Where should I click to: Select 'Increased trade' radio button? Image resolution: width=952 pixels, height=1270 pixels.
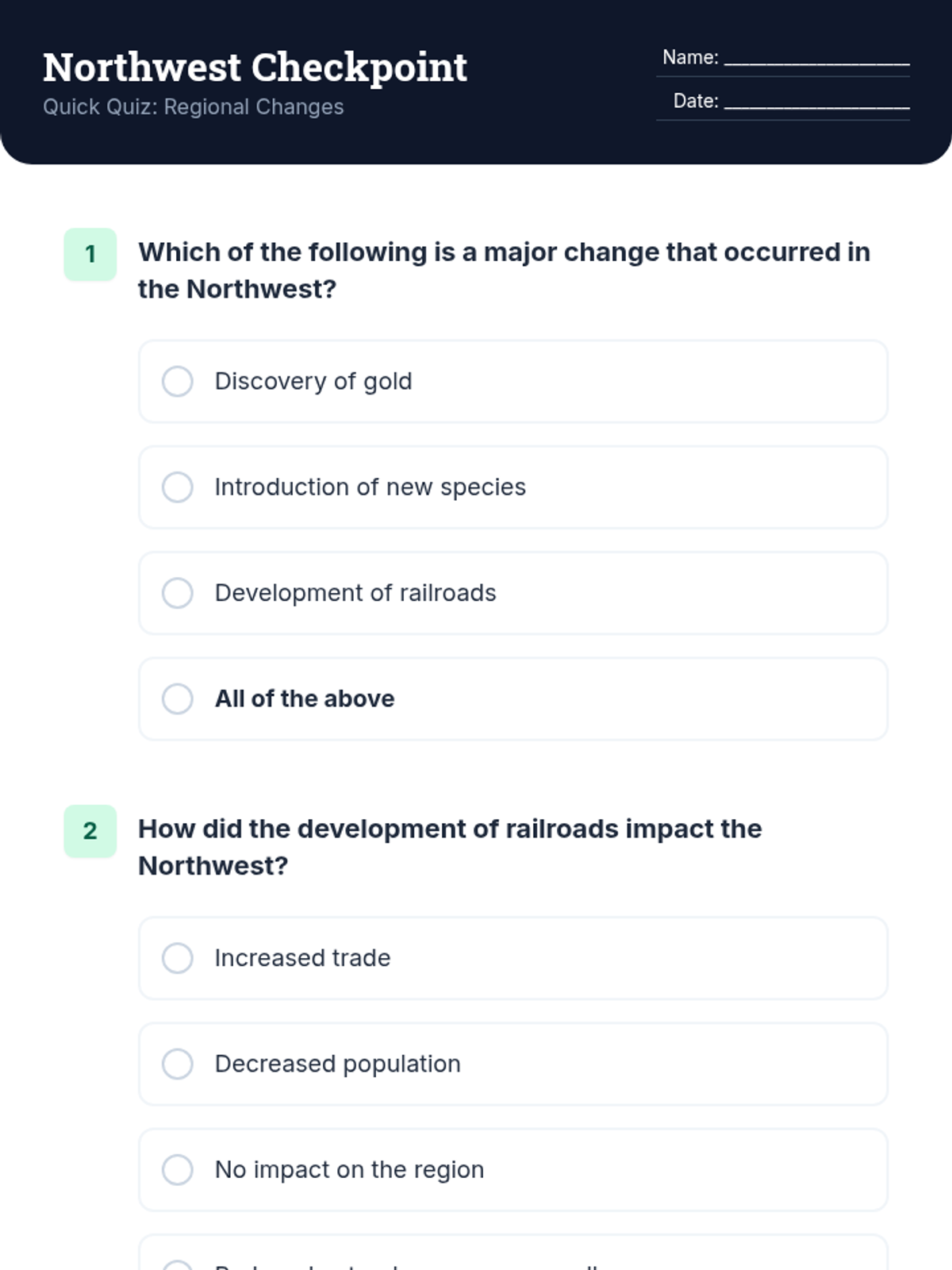click(x=178, y=958)
